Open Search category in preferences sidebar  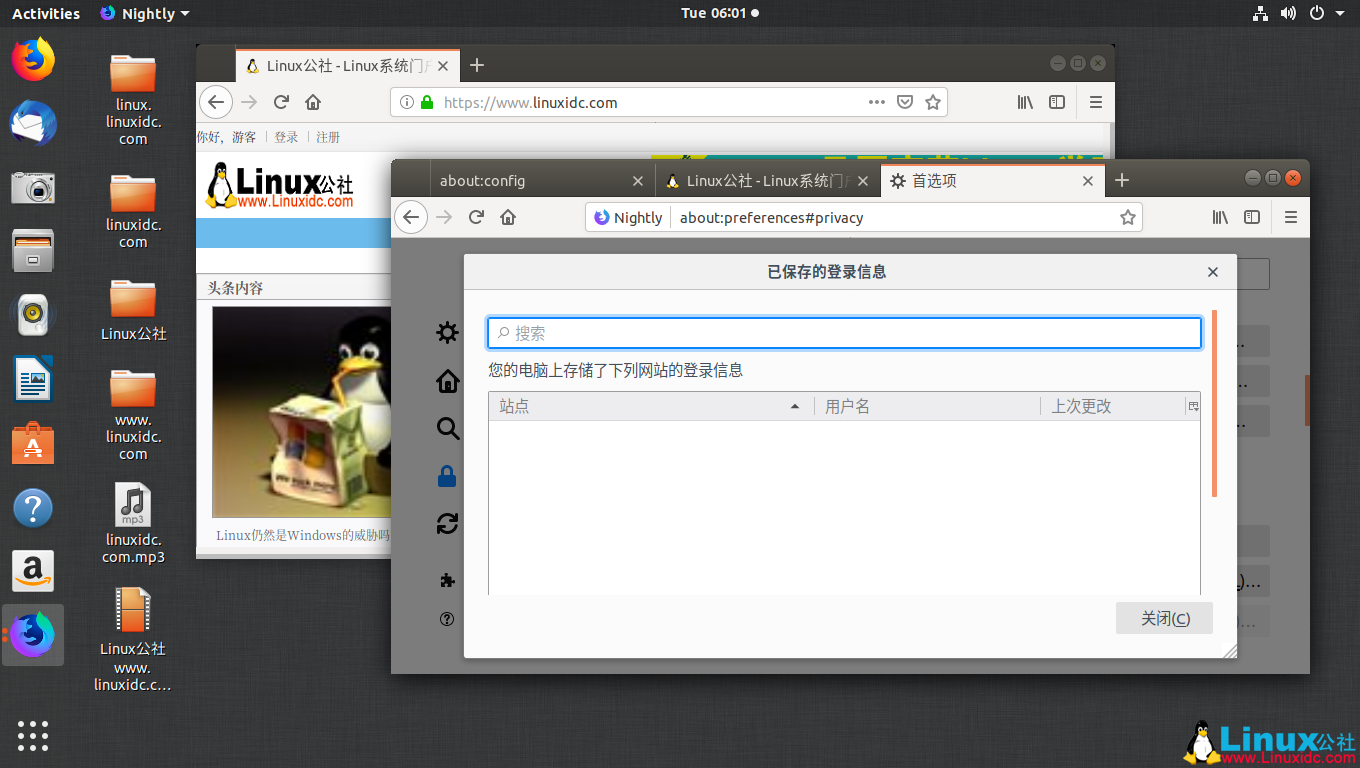pyautogui.click(x=447, y=429)
